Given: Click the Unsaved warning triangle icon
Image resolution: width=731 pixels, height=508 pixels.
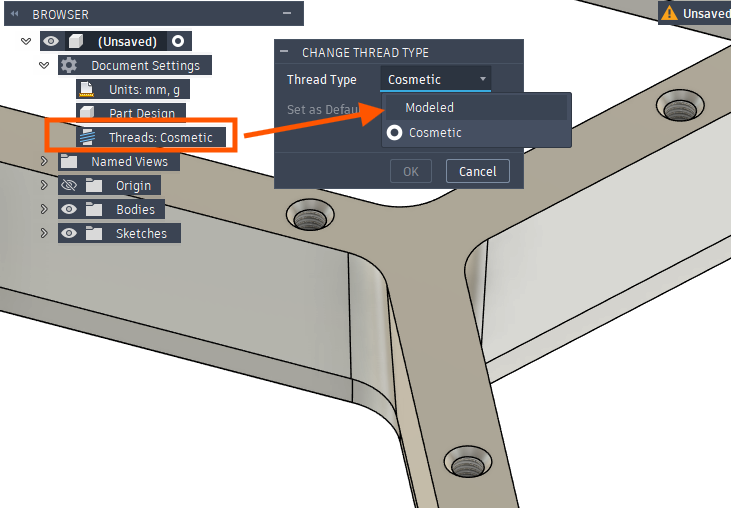Looking at the screenshot, I should pyautogui.click(x=669, y=13).
